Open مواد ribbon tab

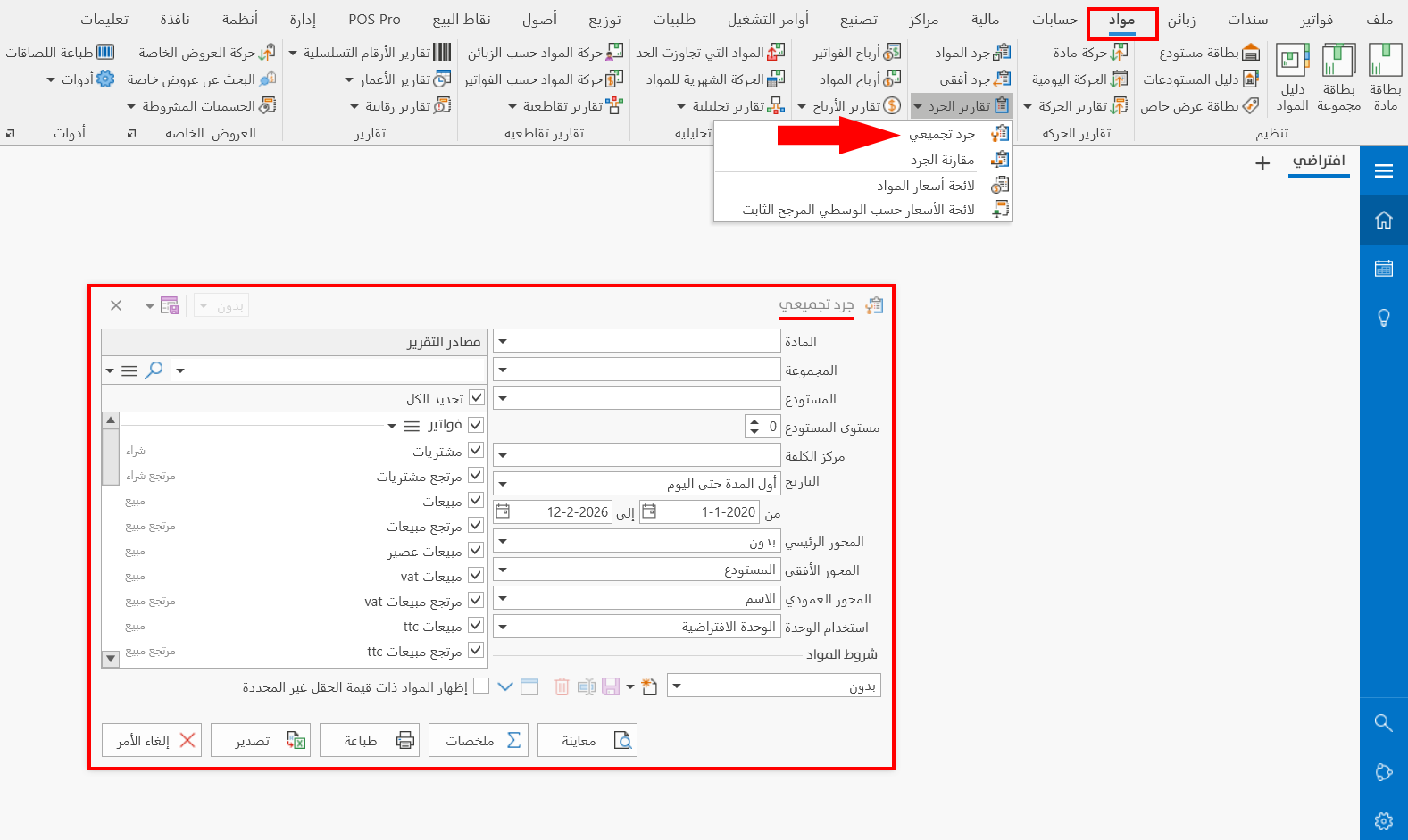coord(1122,21)
